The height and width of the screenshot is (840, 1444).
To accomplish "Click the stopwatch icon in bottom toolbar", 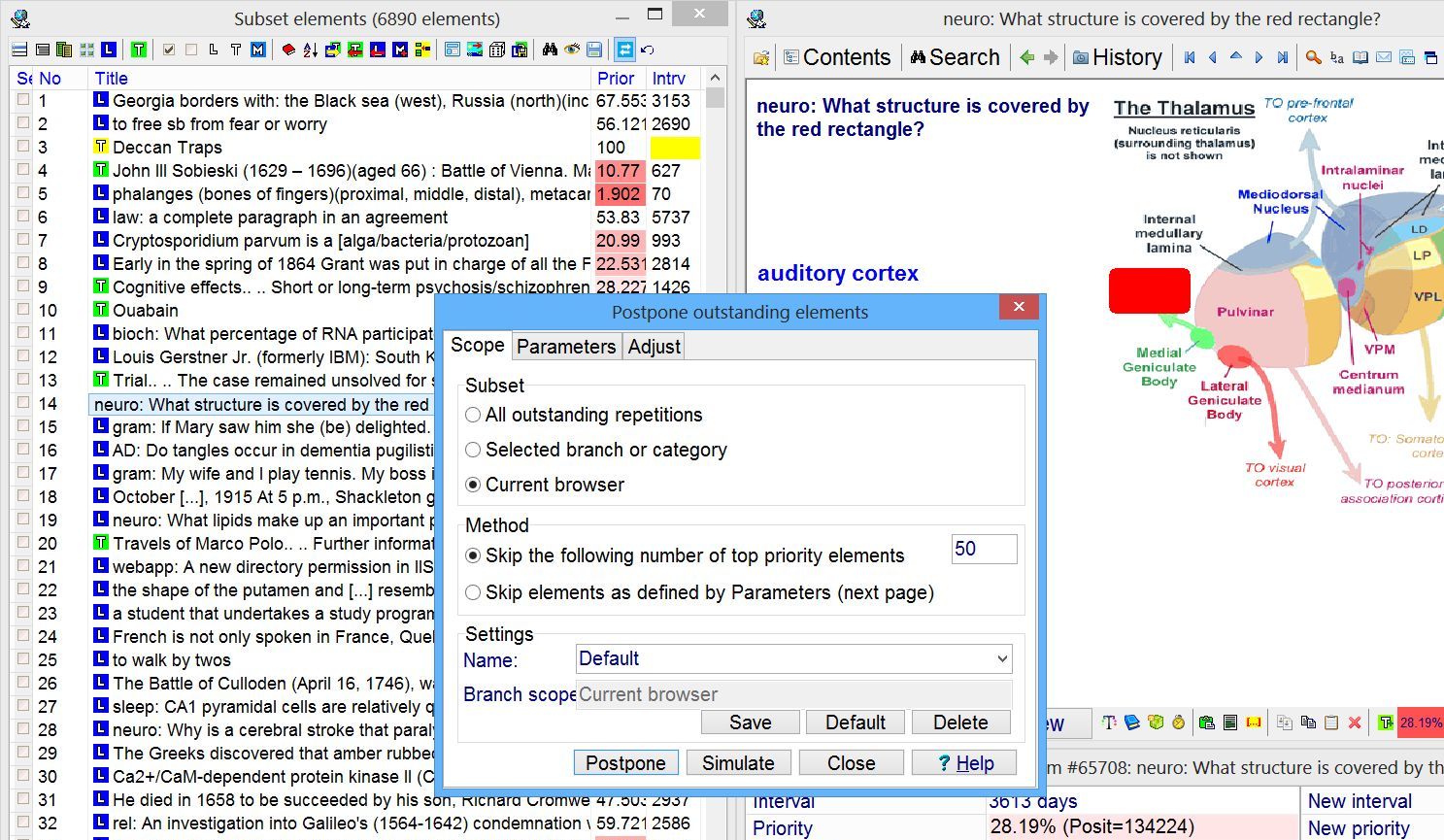I will (x=1179, y=722).
